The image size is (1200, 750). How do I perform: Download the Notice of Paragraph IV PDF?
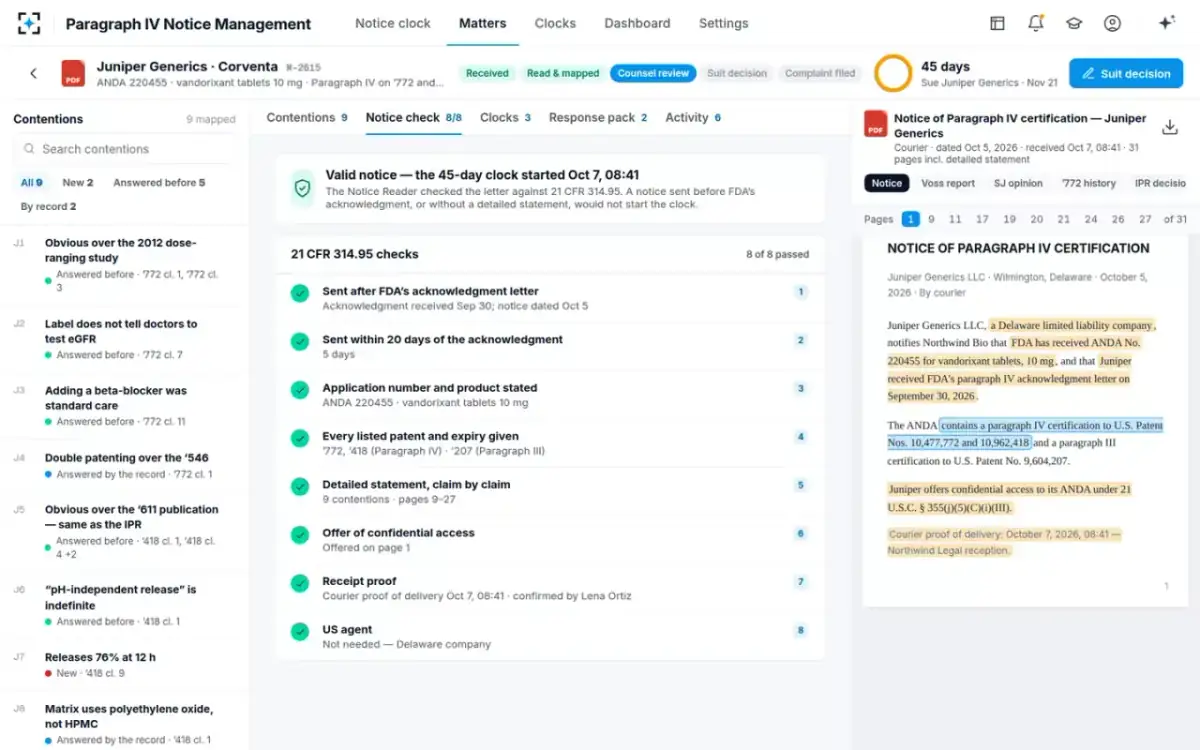click(1169, 127)
